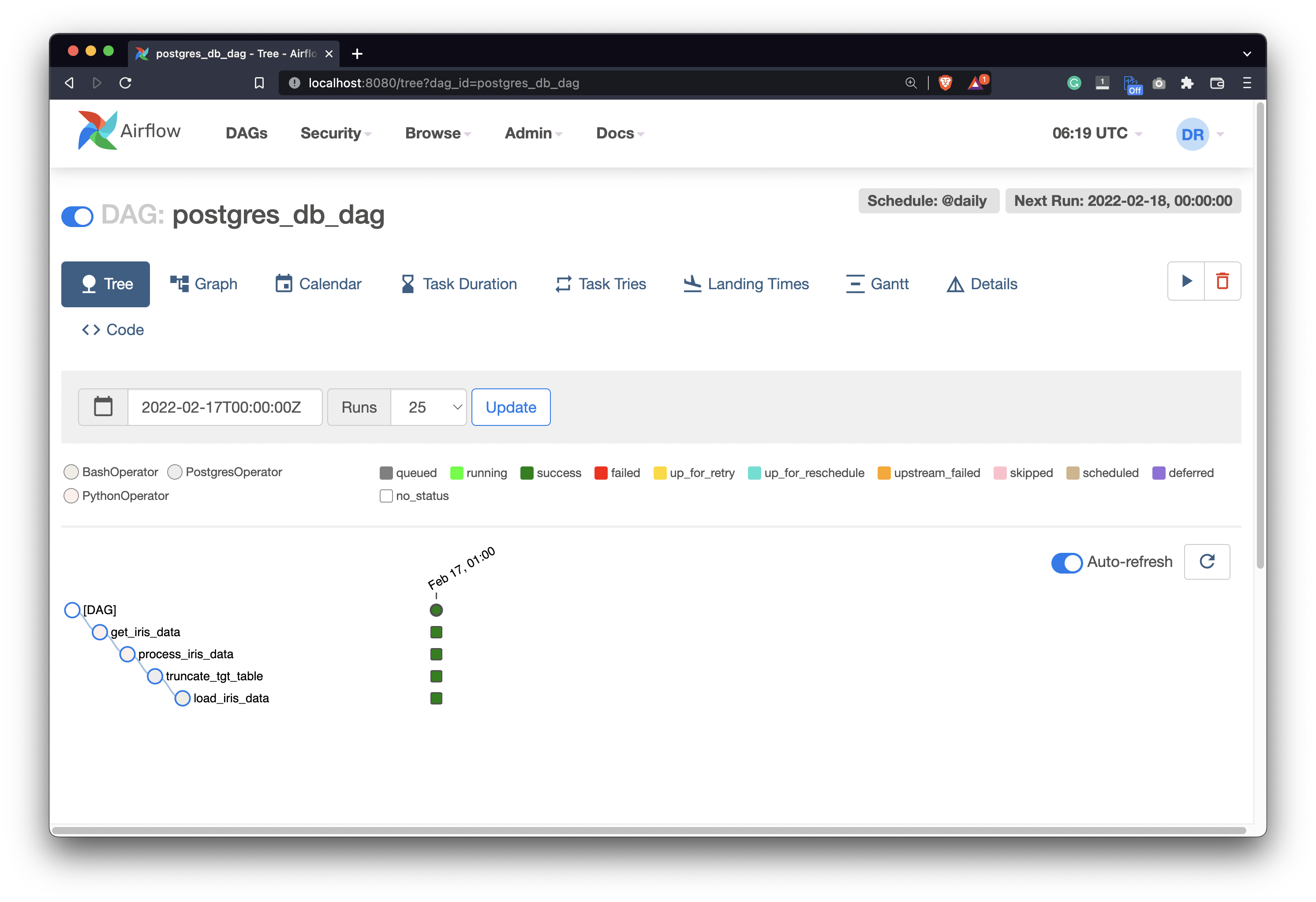Click the calendar icon next to date field
This screenshot has height=902, width=1316.
pyautogui.click(x=103, y=406)
